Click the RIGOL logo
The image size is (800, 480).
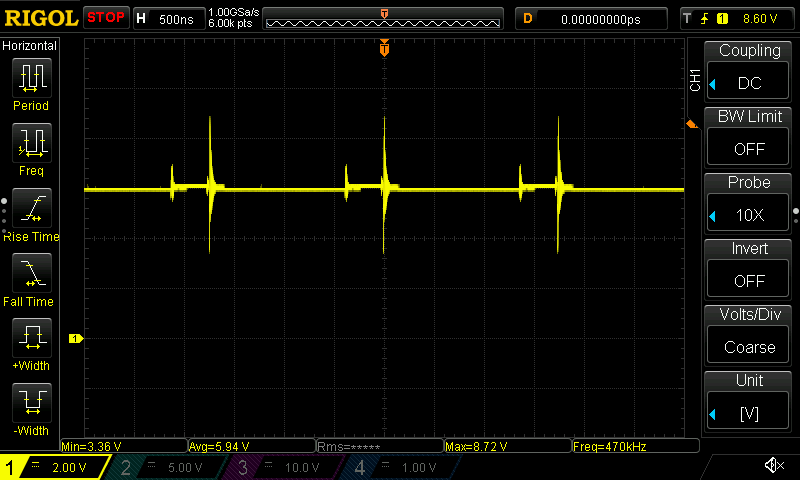pyautogui.click(x=41, y=18)
